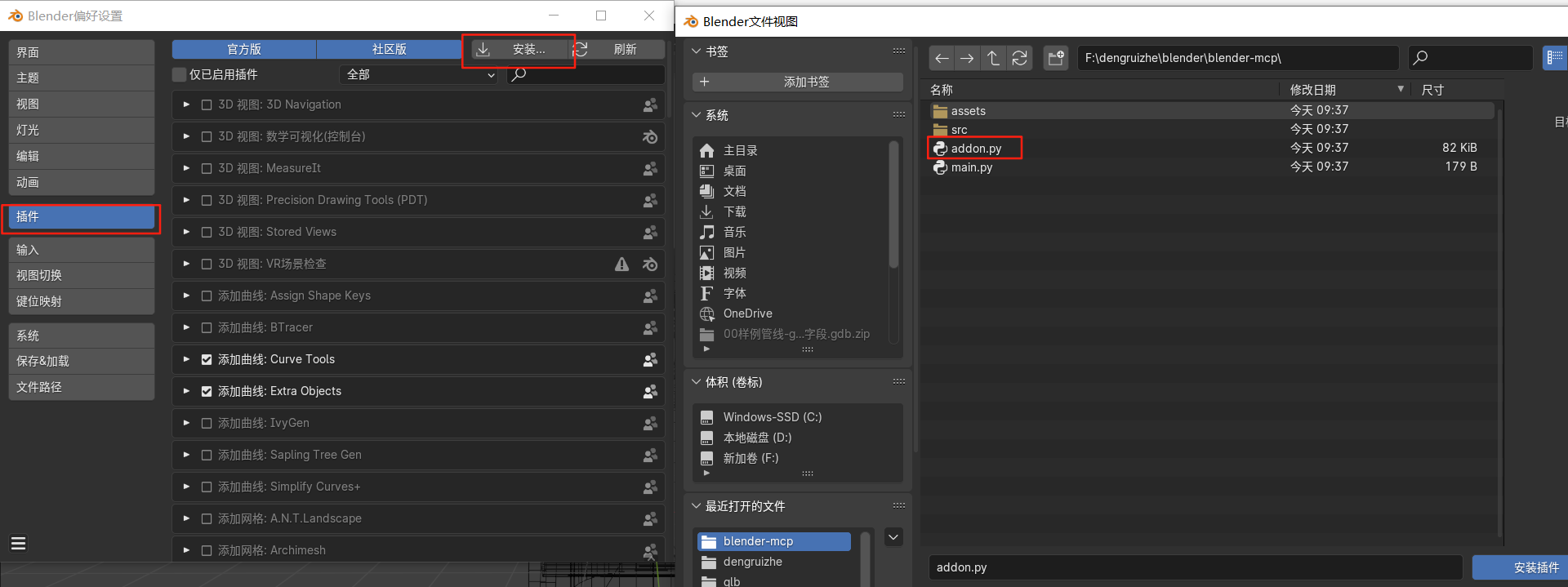
Task: Click community icon on 3D Navigation row
Action: 650,105
